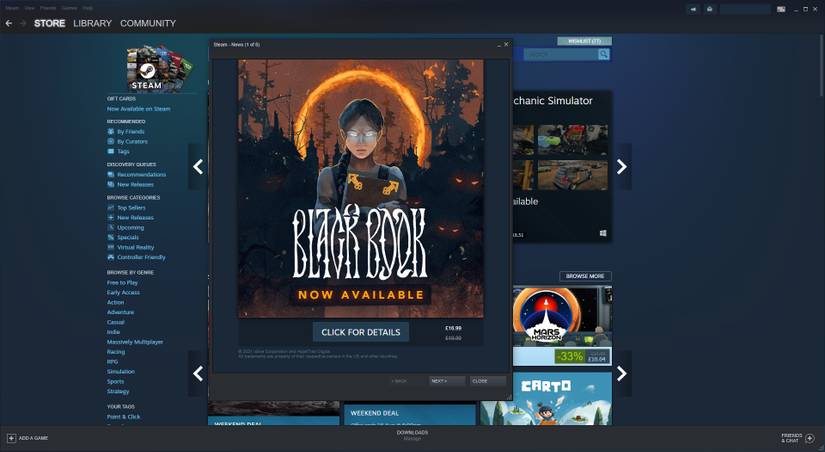This screenshot has width=825, height=452.
Task: Open Now Available on Steam link
Action: click(x=138, y=109)
